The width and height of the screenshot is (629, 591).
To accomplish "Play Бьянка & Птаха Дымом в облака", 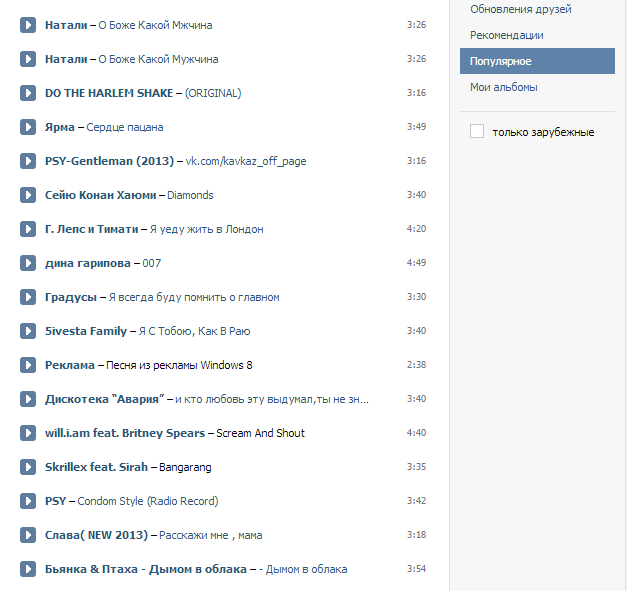I will [x=28, y=569].
